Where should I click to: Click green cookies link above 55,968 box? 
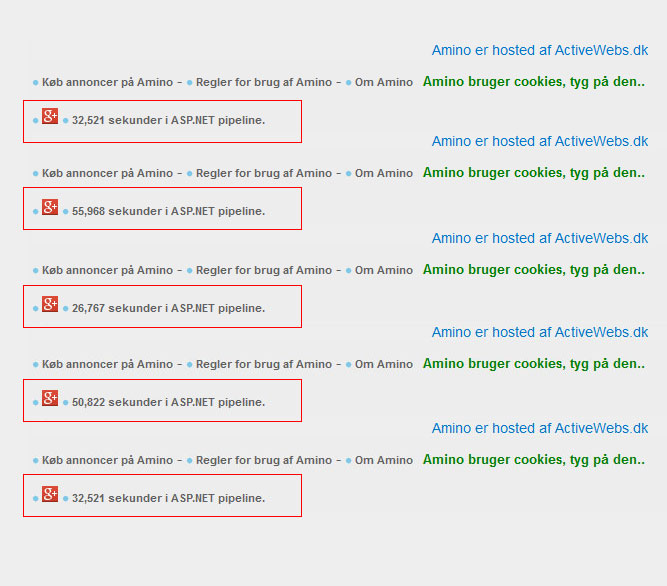tap(533, 173)
